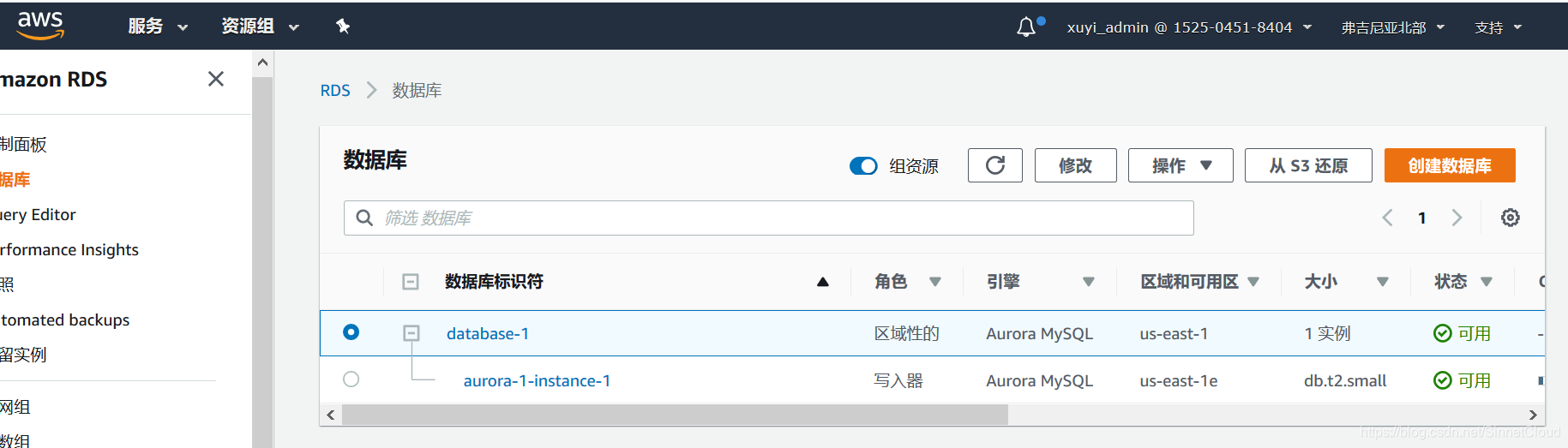Image resolution: width=1568 pixels, height=448 pixels.
Task: Open Performance Insights in sidebar
Action: 69,250
